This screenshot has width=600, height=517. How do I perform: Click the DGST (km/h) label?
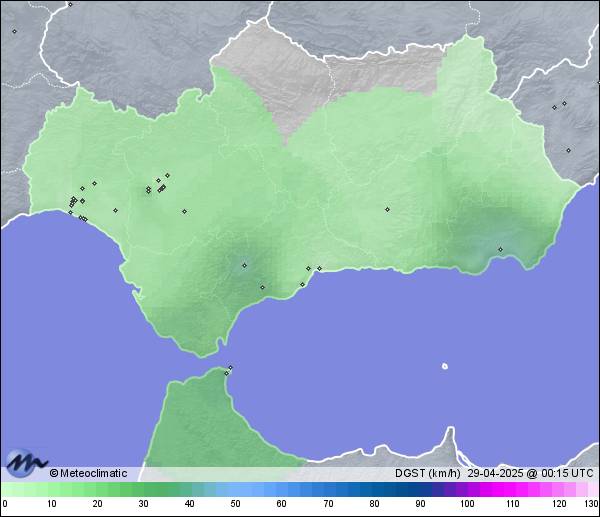427,473
